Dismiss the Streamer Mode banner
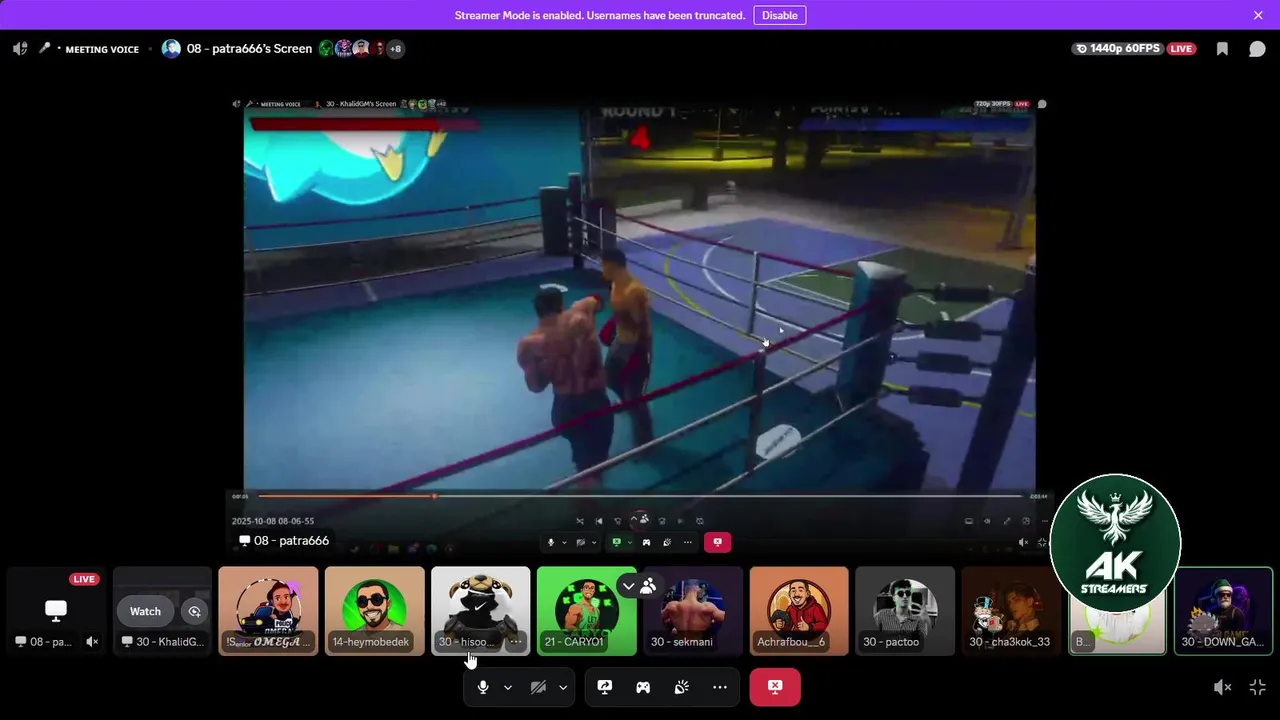Screen dimensions: 1280x720 coord(1258,15)
